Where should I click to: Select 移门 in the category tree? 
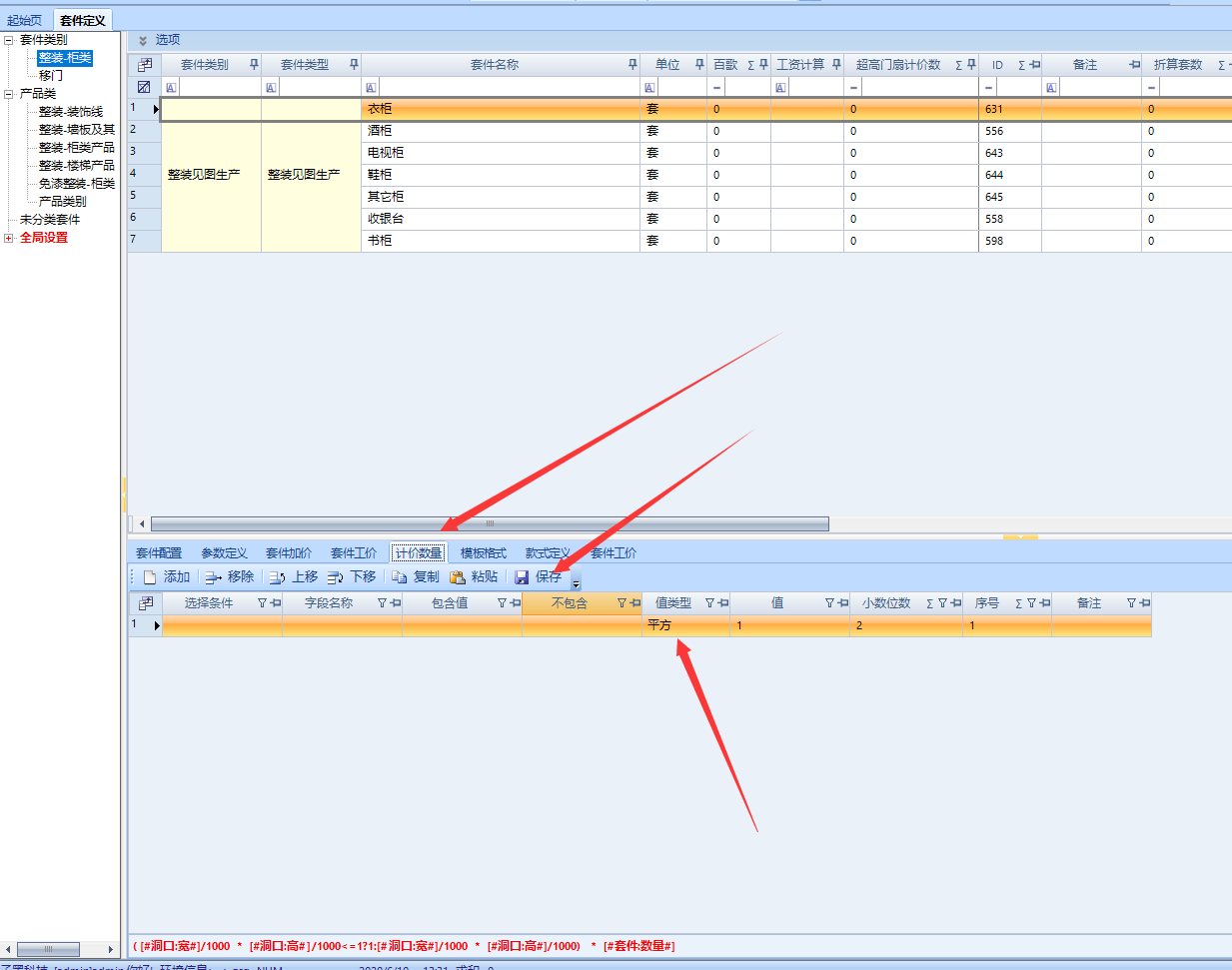point(51,76)
